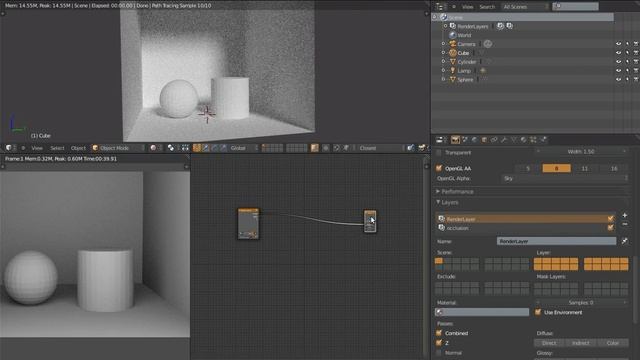This screenshot has height=360, width=640.
Task: Click the pivot point icon in 3D header
Action: tap(171, 148)
